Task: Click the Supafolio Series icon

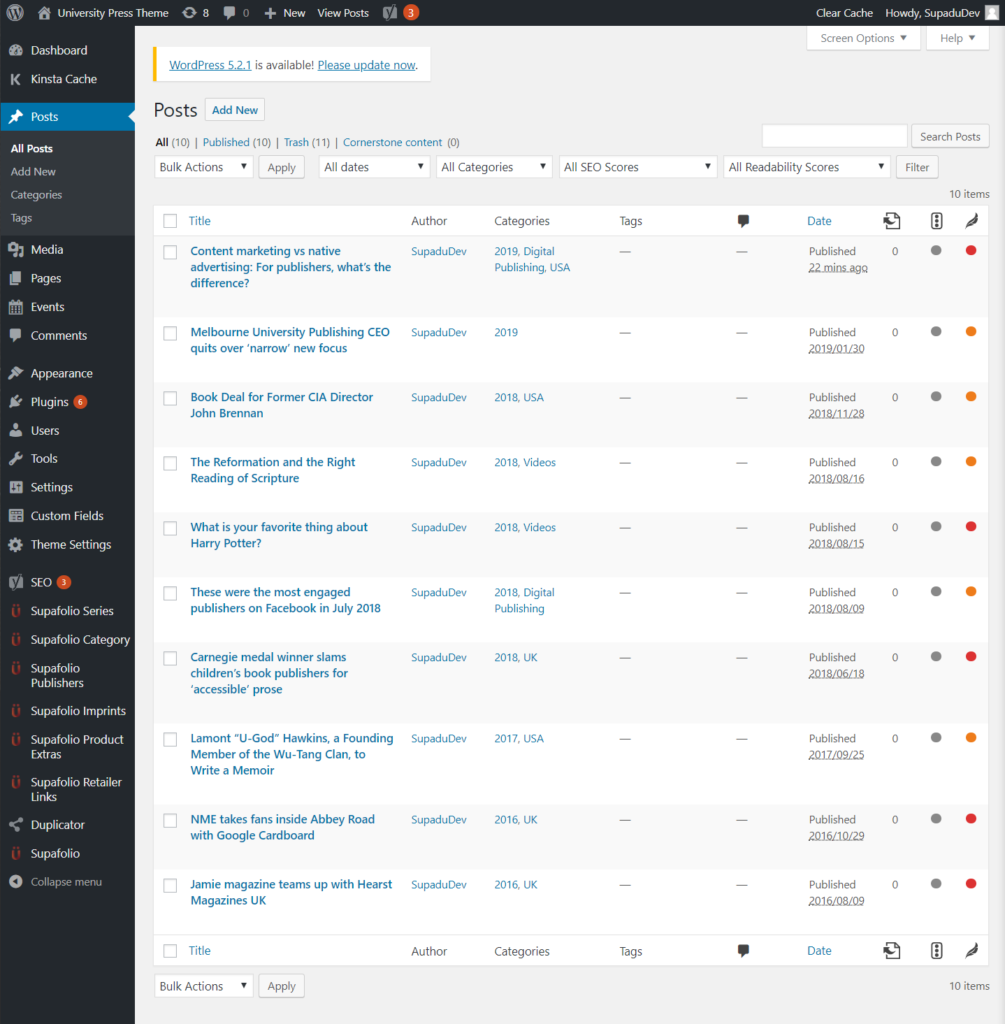Action: click(x=16, y=611)
